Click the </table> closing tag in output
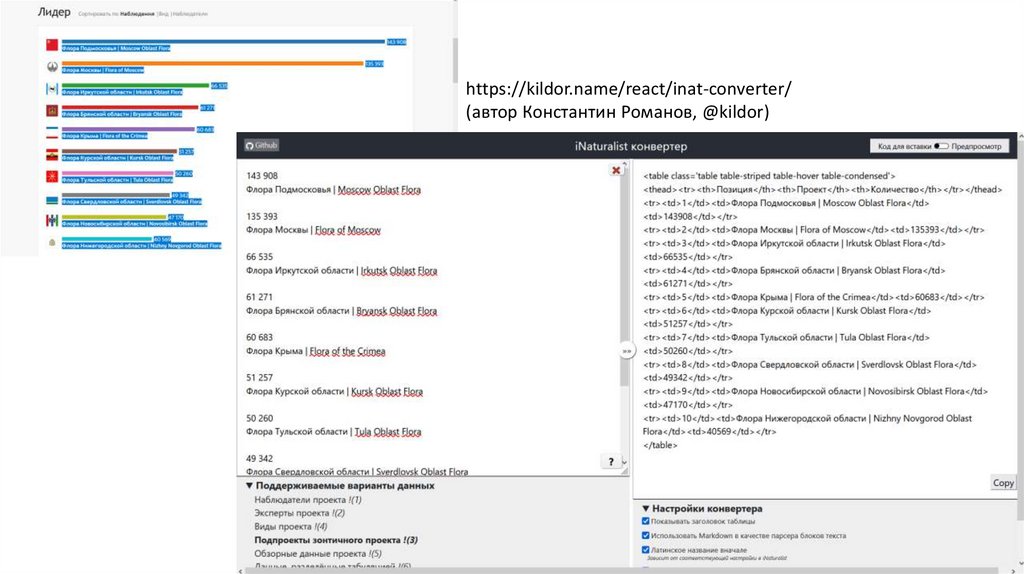This screenshot has height=574, width=1024. tap(660, 445)
